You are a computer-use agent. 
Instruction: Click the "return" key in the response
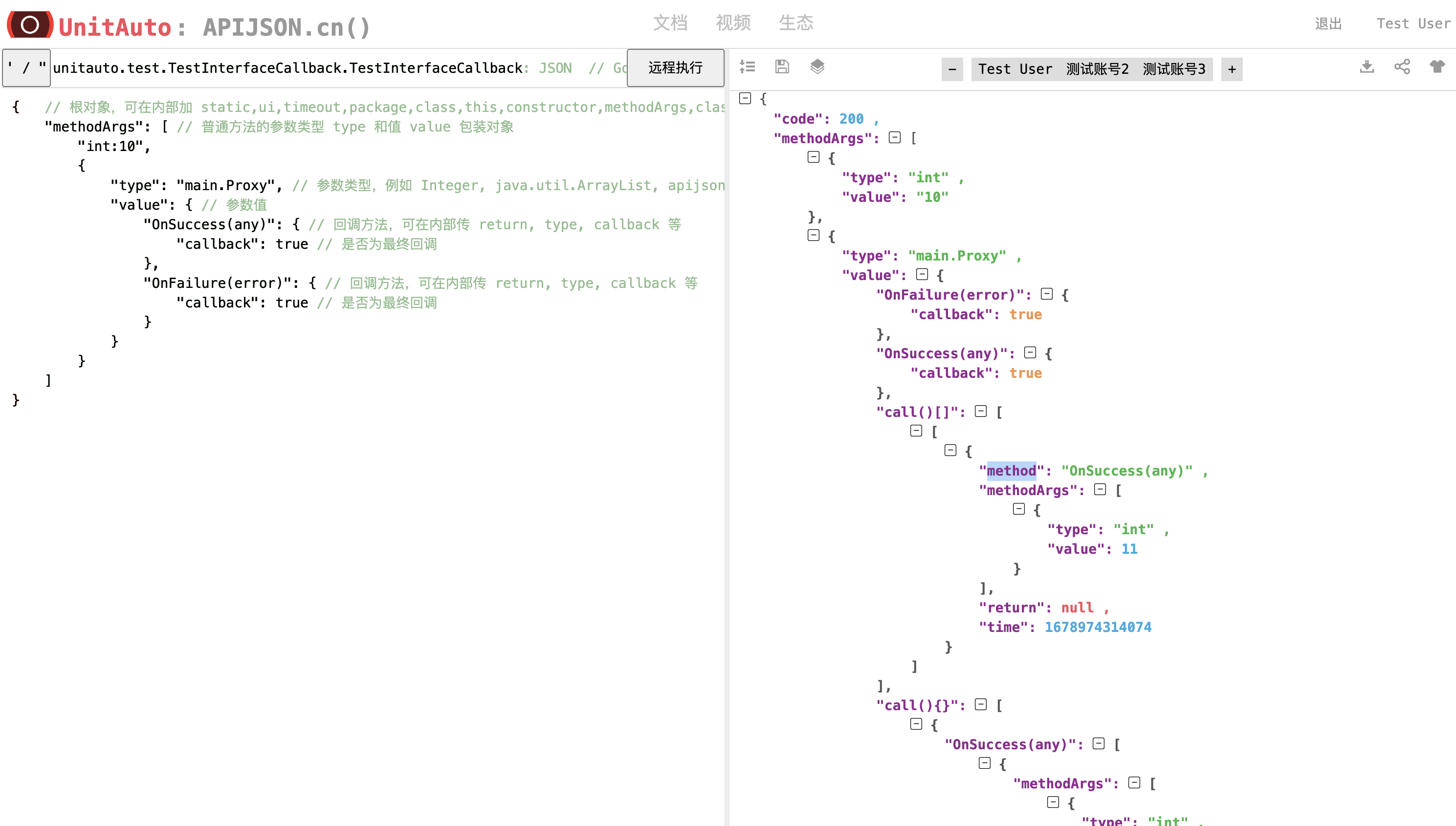(x=1011, y=608)
